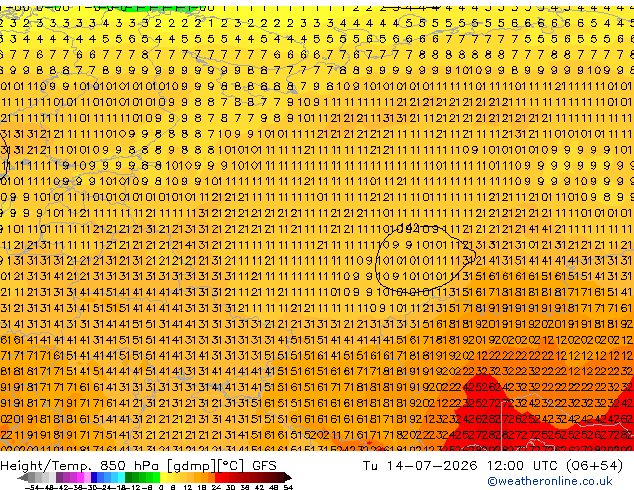
Task: Click the '-54' label on the color scale
Action: tap(32, 487)
